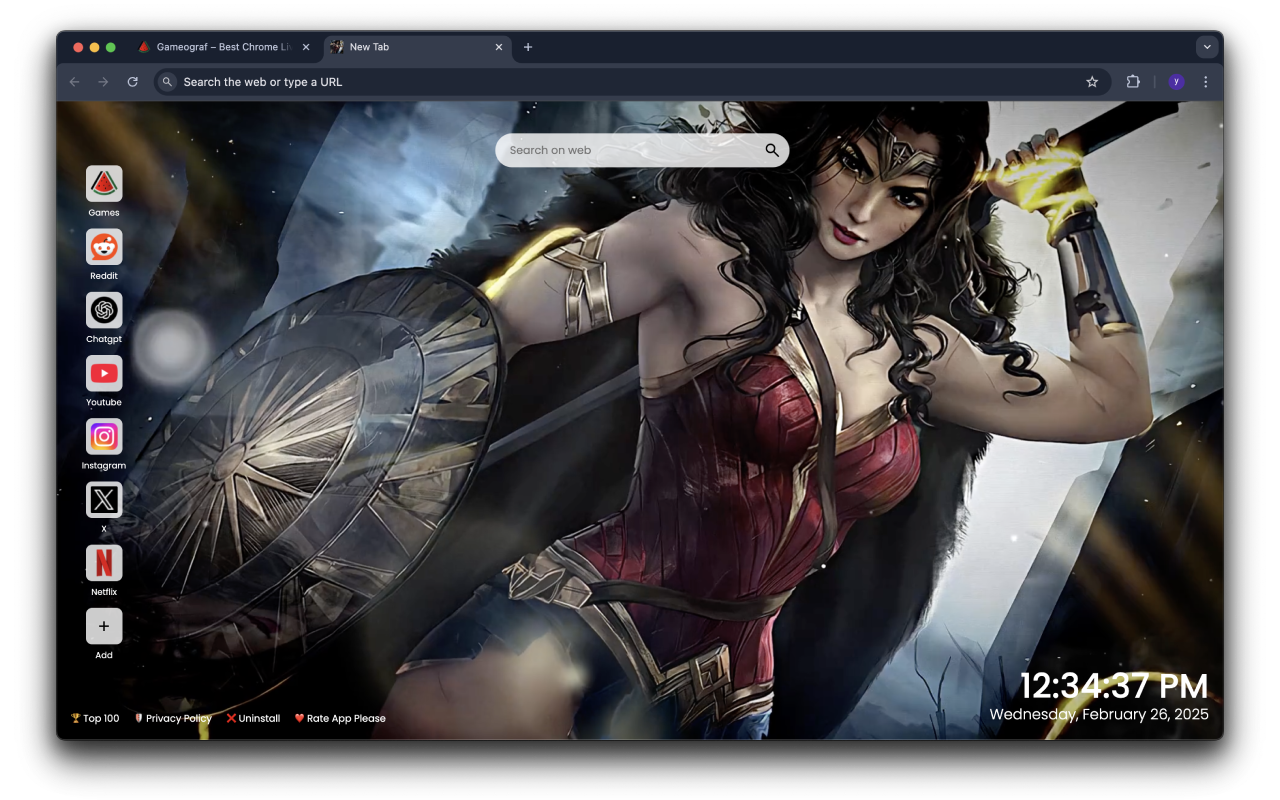Bookmark this page with the star icon
The image size is (1280, 800).
(x=1091, y=82)
